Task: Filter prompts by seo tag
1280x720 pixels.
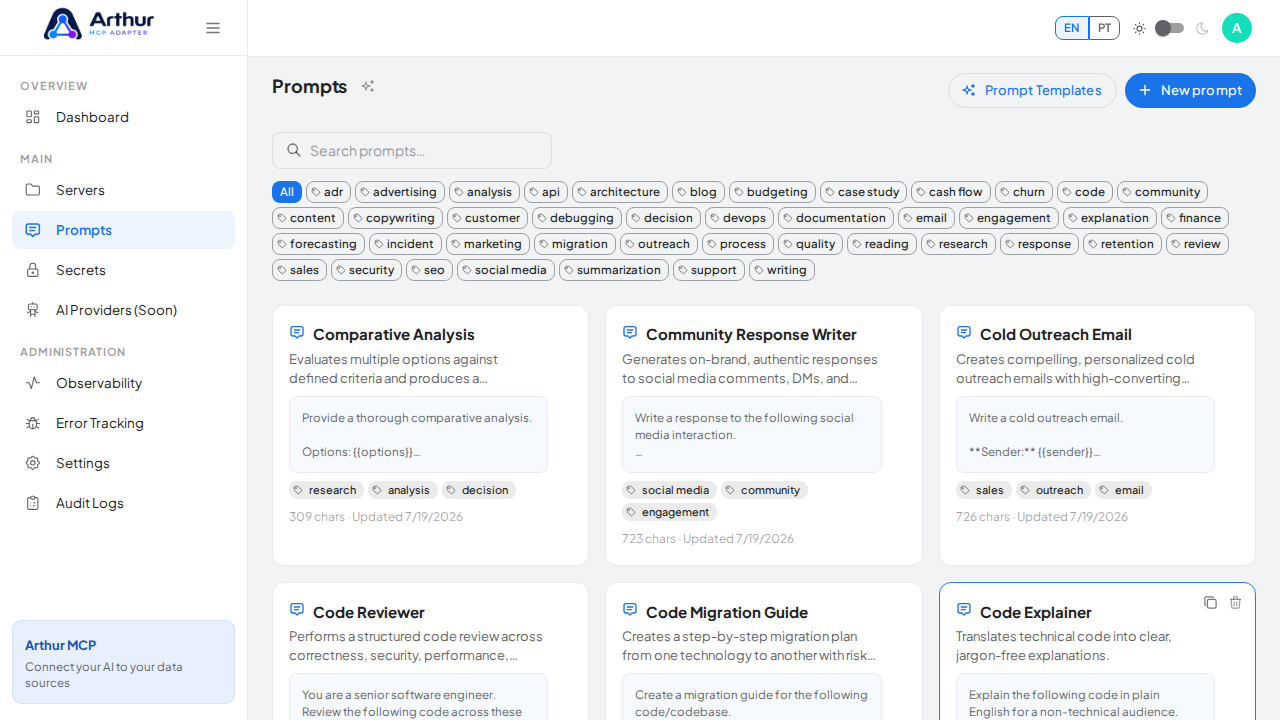Action: tap(429, 270)
